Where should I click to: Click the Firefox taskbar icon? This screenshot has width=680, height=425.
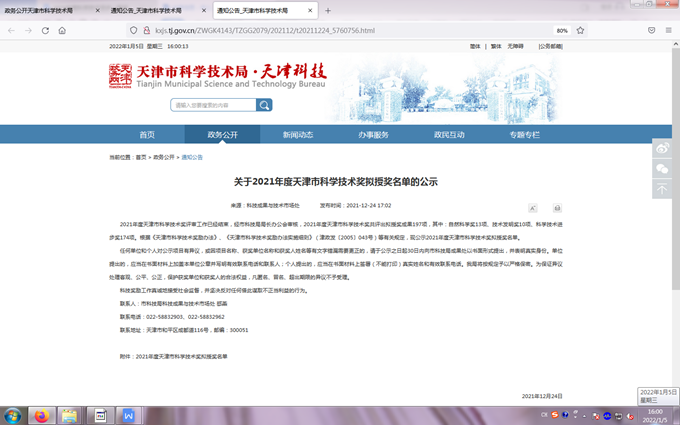[42, 416]
